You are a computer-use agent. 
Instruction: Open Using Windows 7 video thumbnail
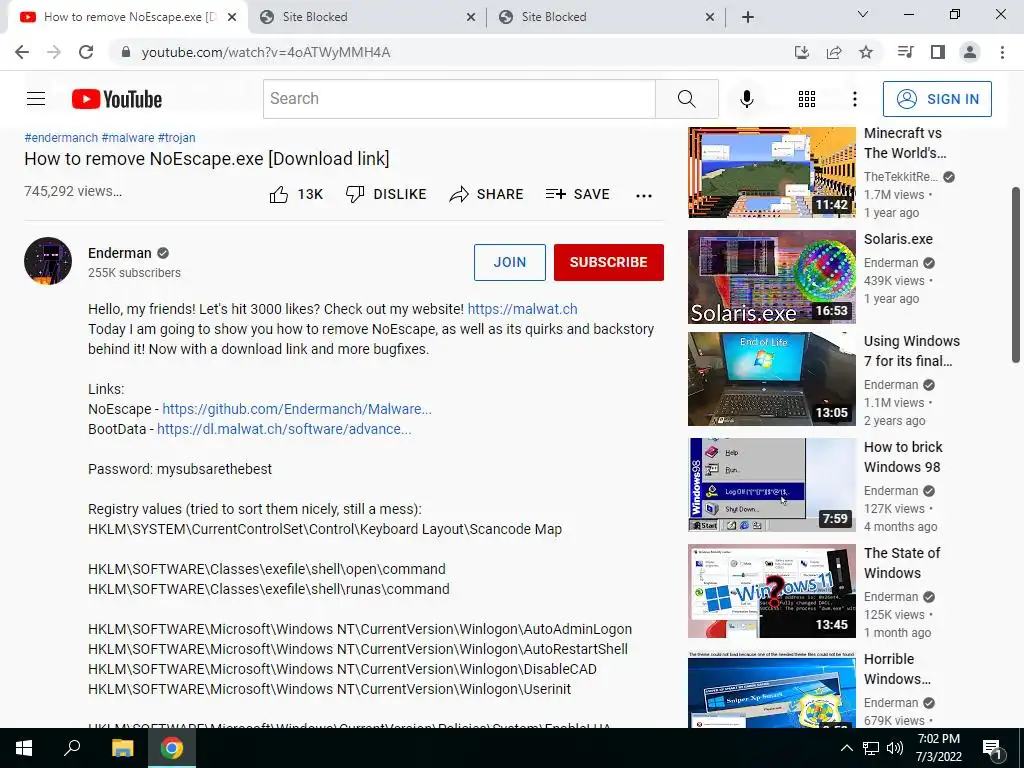(771, 379)
